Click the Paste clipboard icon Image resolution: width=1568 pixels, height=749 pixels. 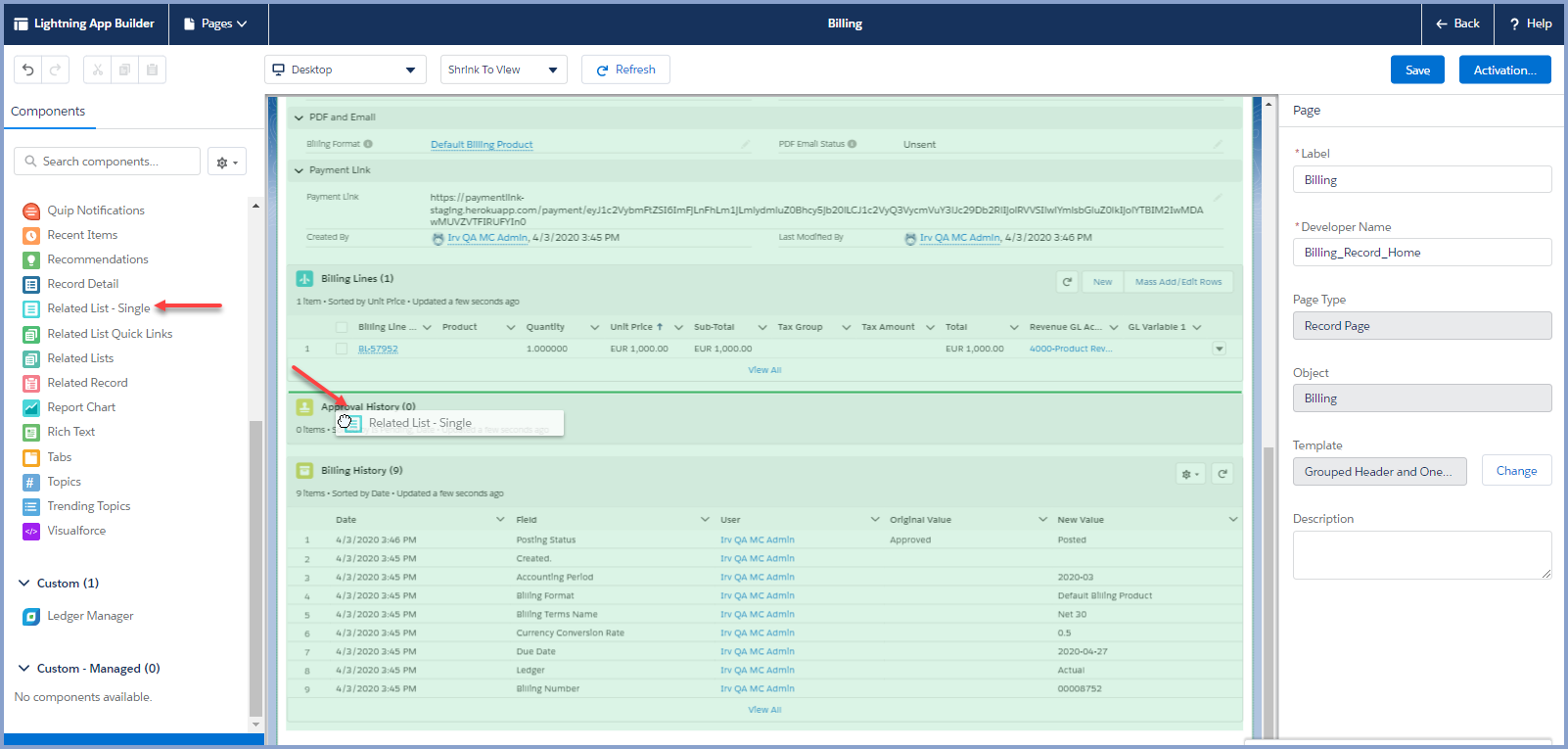coord(152,70)
